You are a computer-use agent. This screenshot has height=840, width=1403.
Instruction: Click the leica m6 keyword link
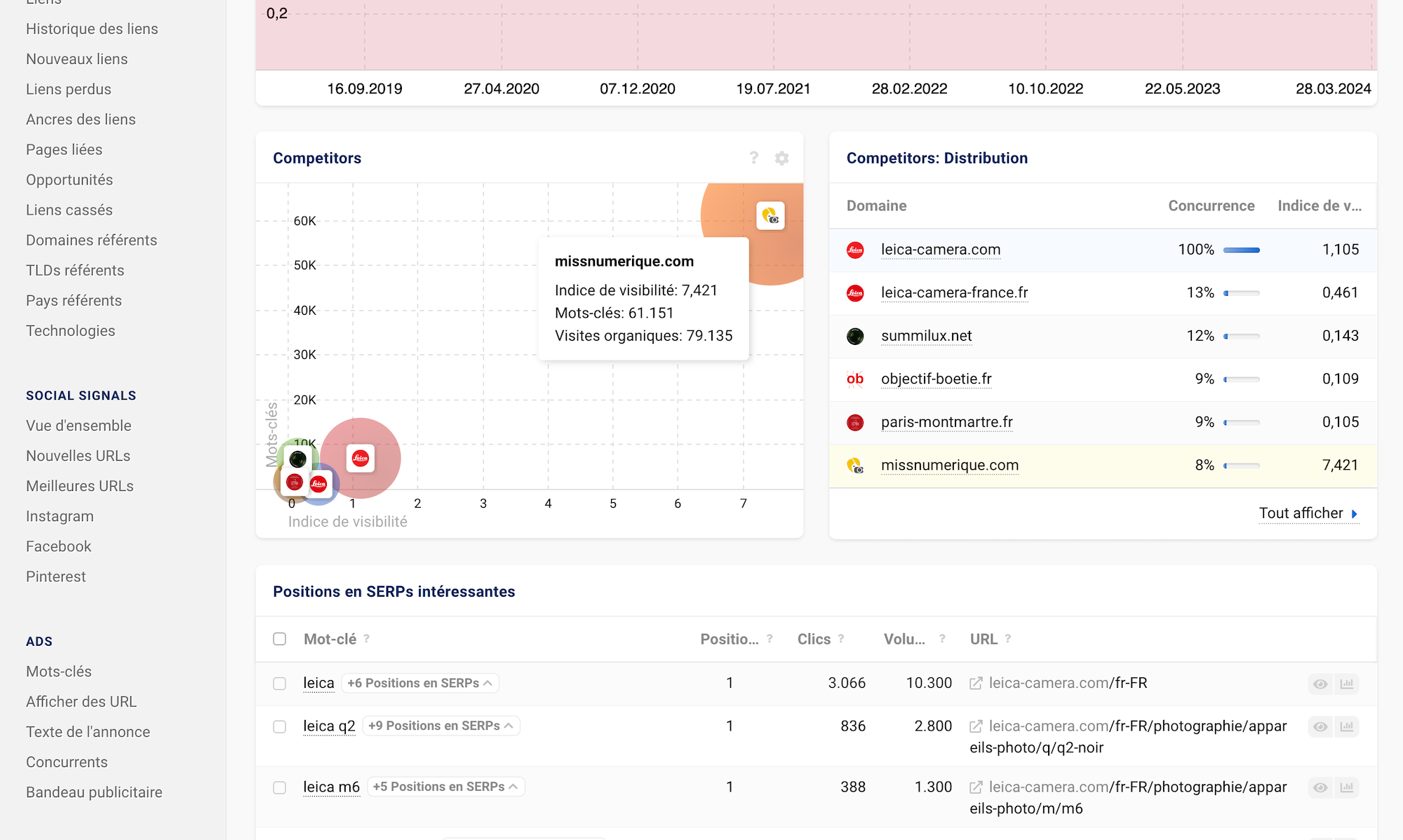(331, 787)
